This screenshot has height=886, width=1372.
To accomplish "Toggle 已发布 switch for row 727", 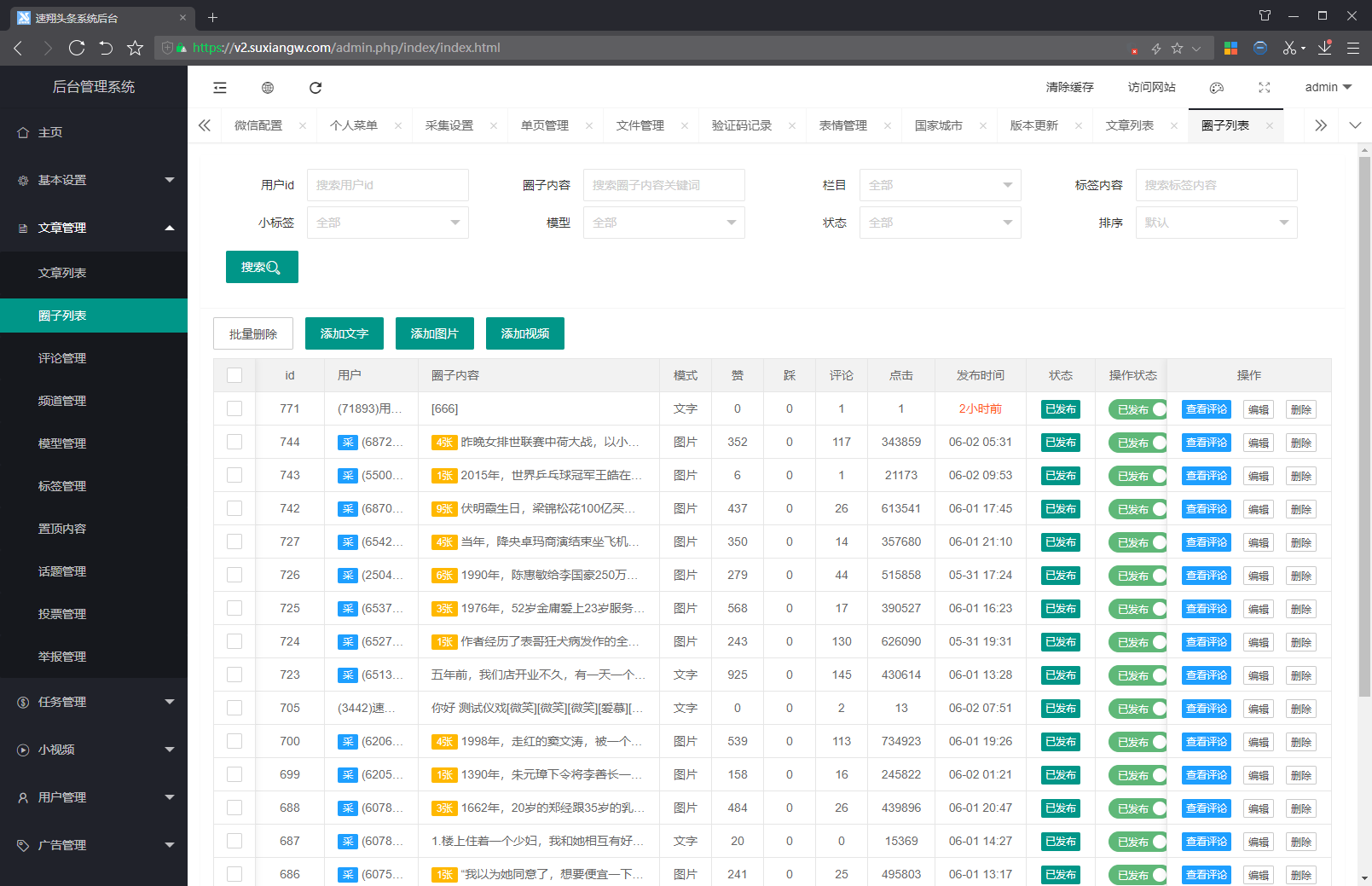I will (1138, 542).
